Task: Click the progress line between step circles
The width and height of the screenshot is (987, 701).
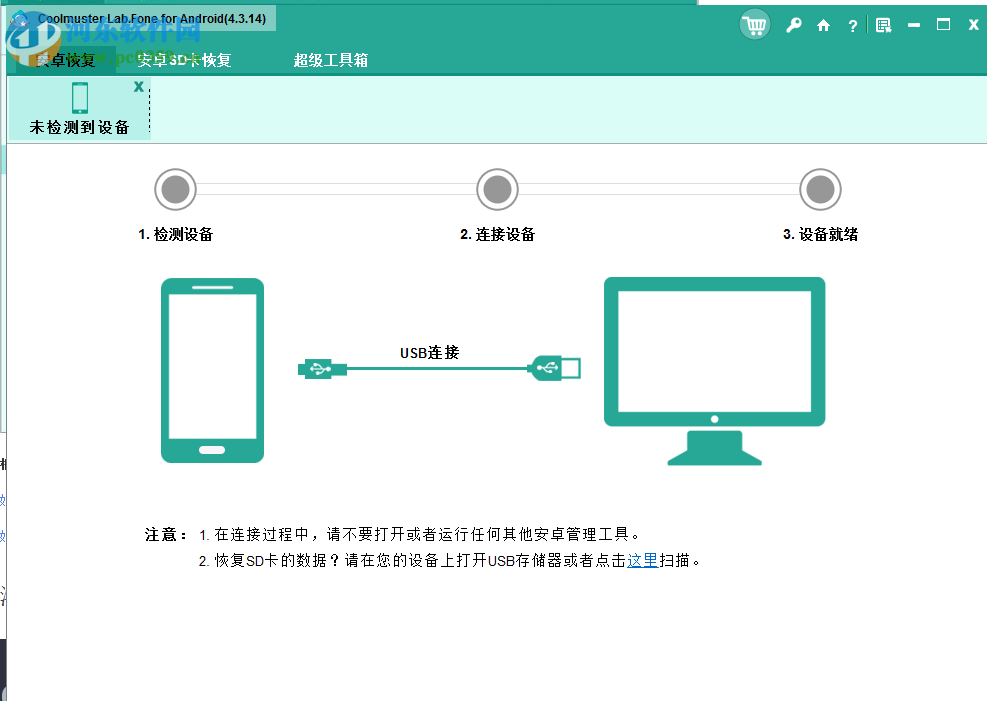Action: click(x=335, y=190)
